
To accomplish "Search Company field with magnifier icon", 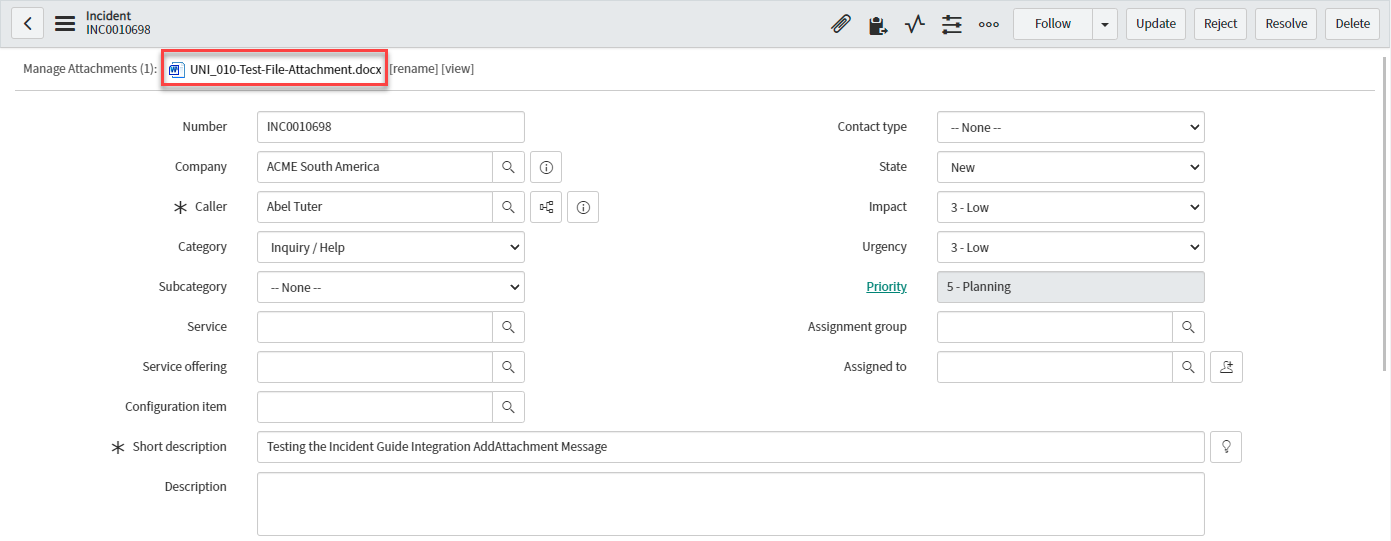I will [508, 167].
